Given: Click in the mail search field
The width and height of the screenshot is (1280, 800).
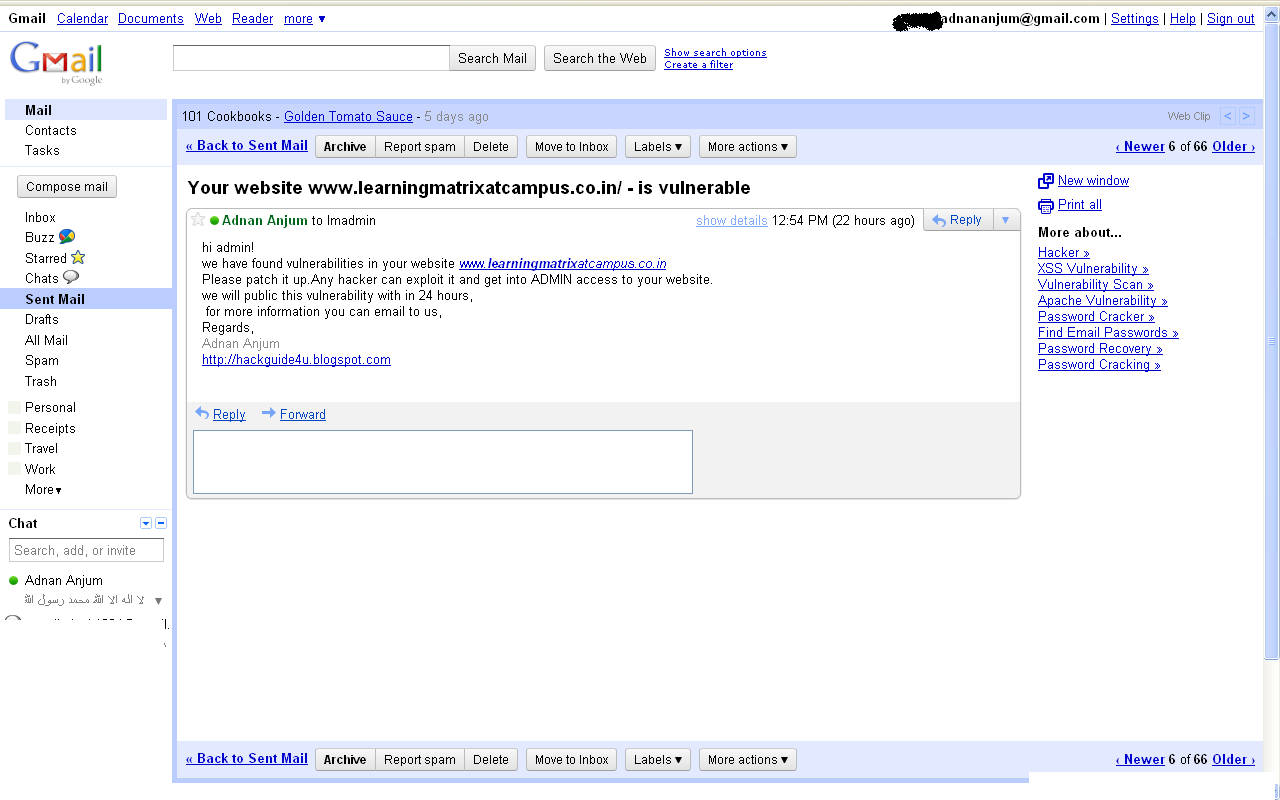Looking at the screenshot, I should (x=311, y=58).
